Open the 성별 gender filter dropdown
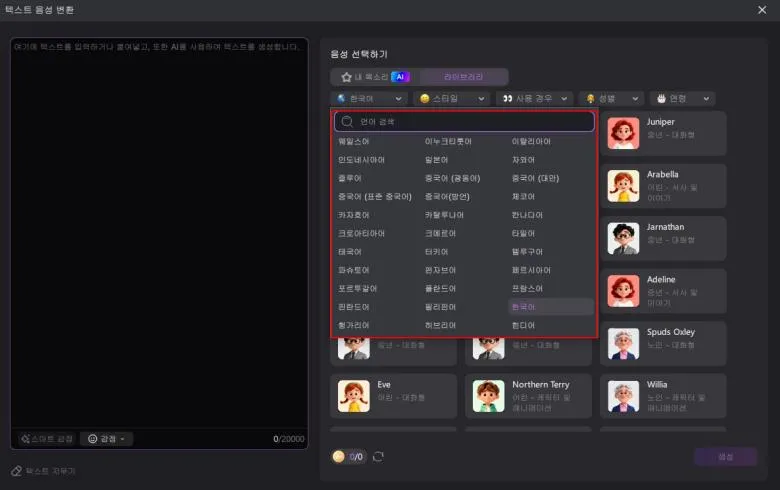Viewport: 780px width, 490px height. 612,98
